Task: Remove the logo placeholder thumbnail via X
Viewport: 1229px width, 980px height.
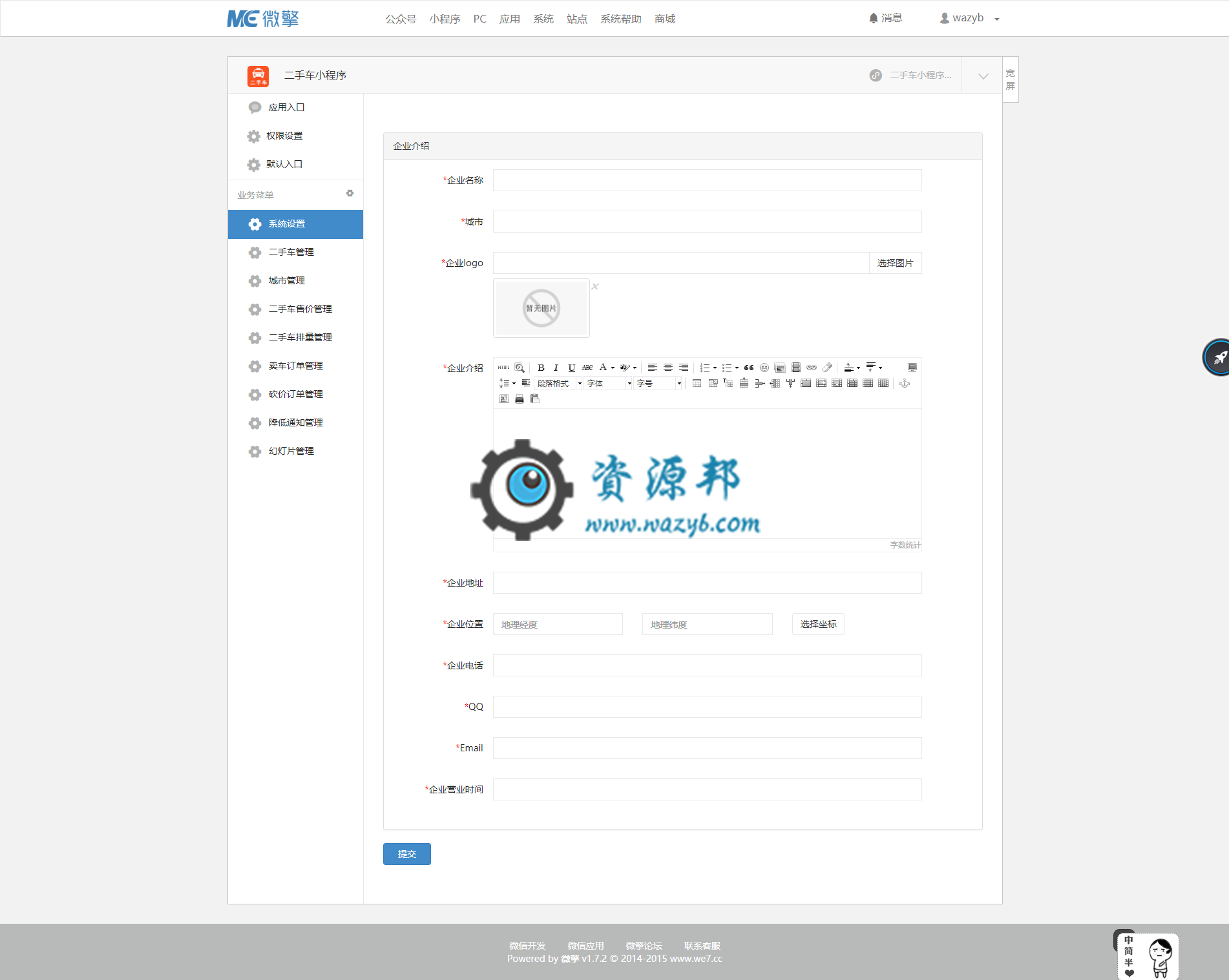Action: point(595,286)
